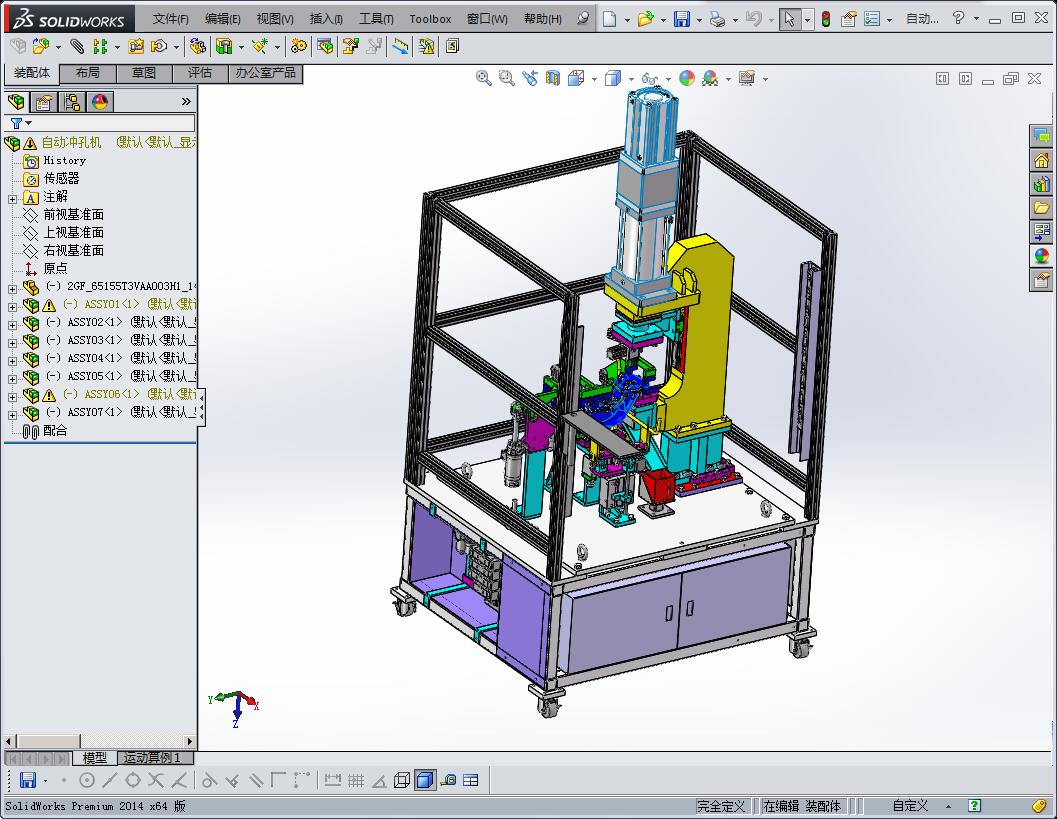Viewport: 1057px width, 819px height.
Task: Click the Reference Geometry icon
Action: click(260, 46)
